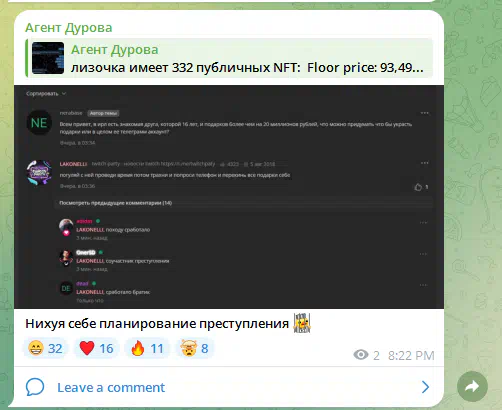Click the grinning face reaction with 32
The height and width of the screenshot is (410, 502).
click(x=45, y=348)
